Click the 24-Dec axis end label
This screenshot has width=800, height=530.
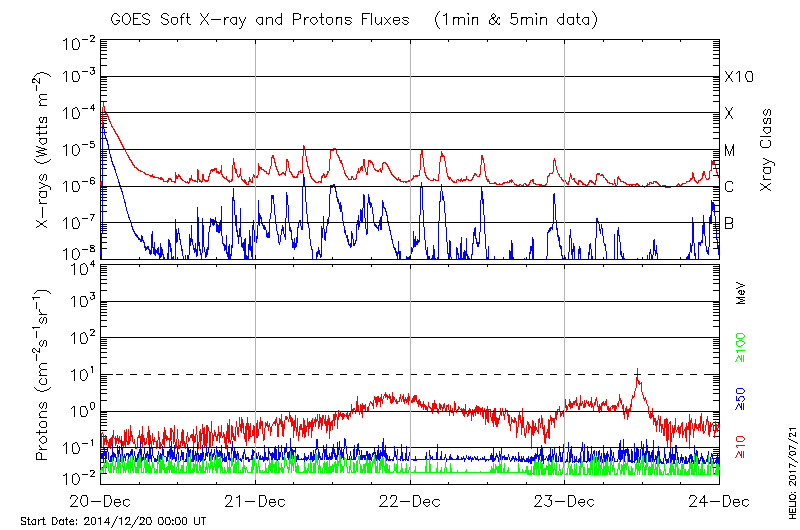(x=719, y=502)
